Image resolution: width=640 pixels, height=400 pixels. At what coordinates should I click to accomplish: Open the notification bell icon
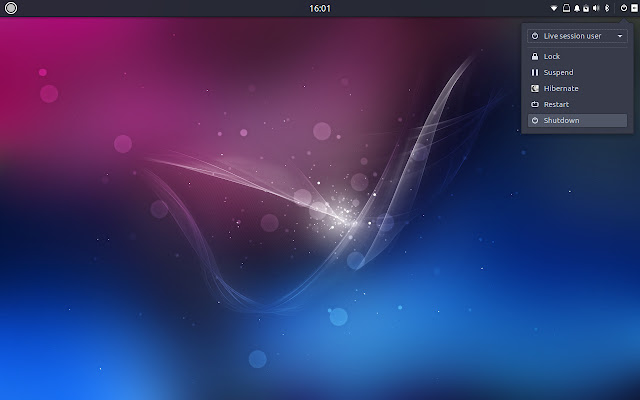coord(577,8)
